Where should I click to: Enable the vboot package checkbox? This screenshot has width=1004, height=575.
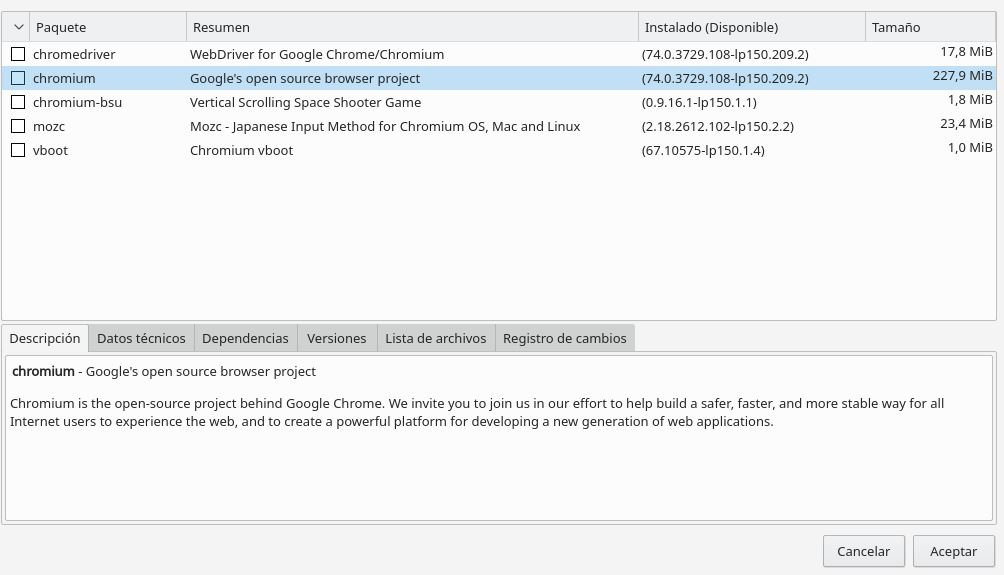18,150
